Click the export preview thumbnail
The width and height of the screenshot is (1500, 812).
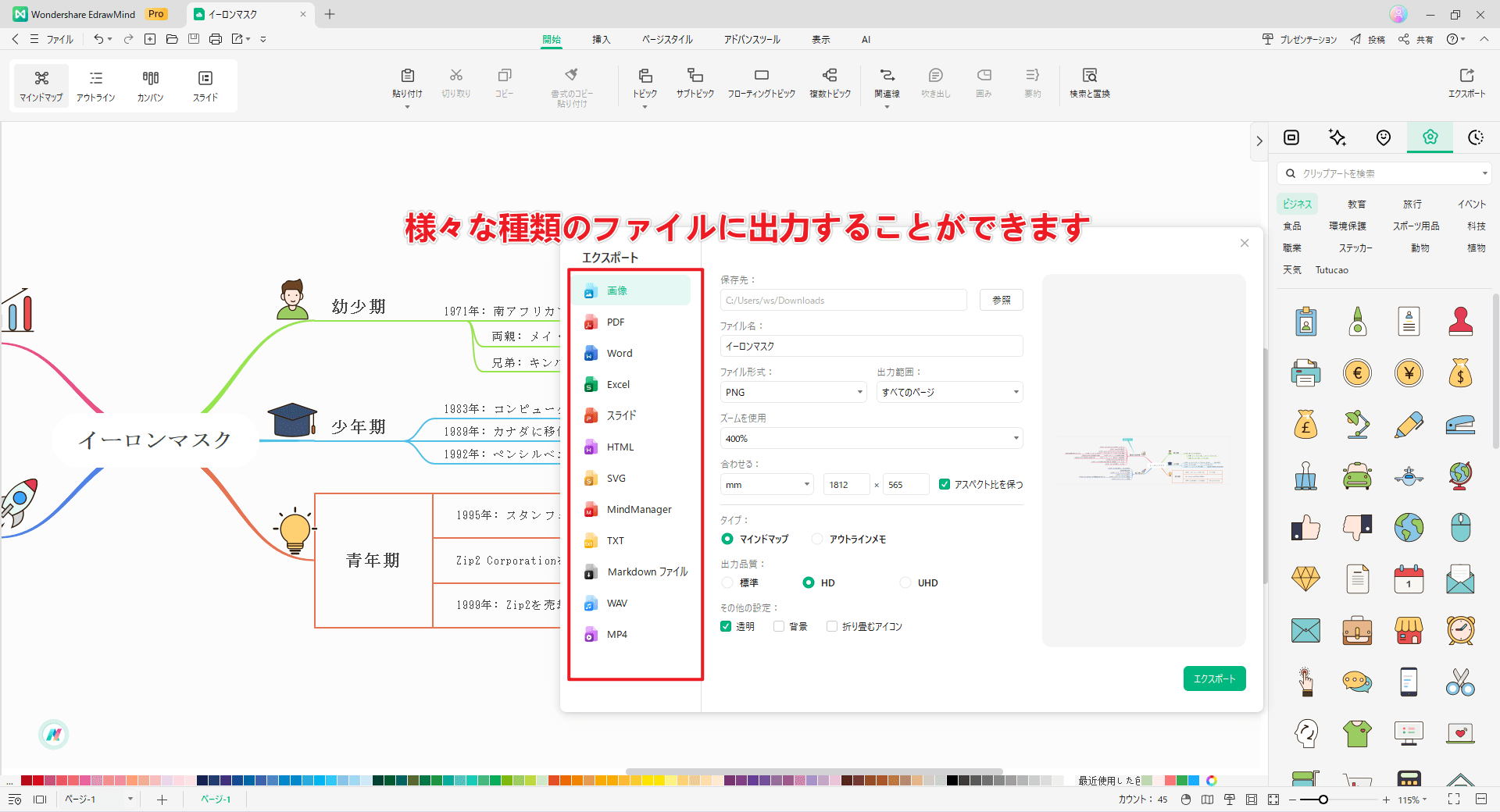pyautogui.click(x=1144, y=461)
